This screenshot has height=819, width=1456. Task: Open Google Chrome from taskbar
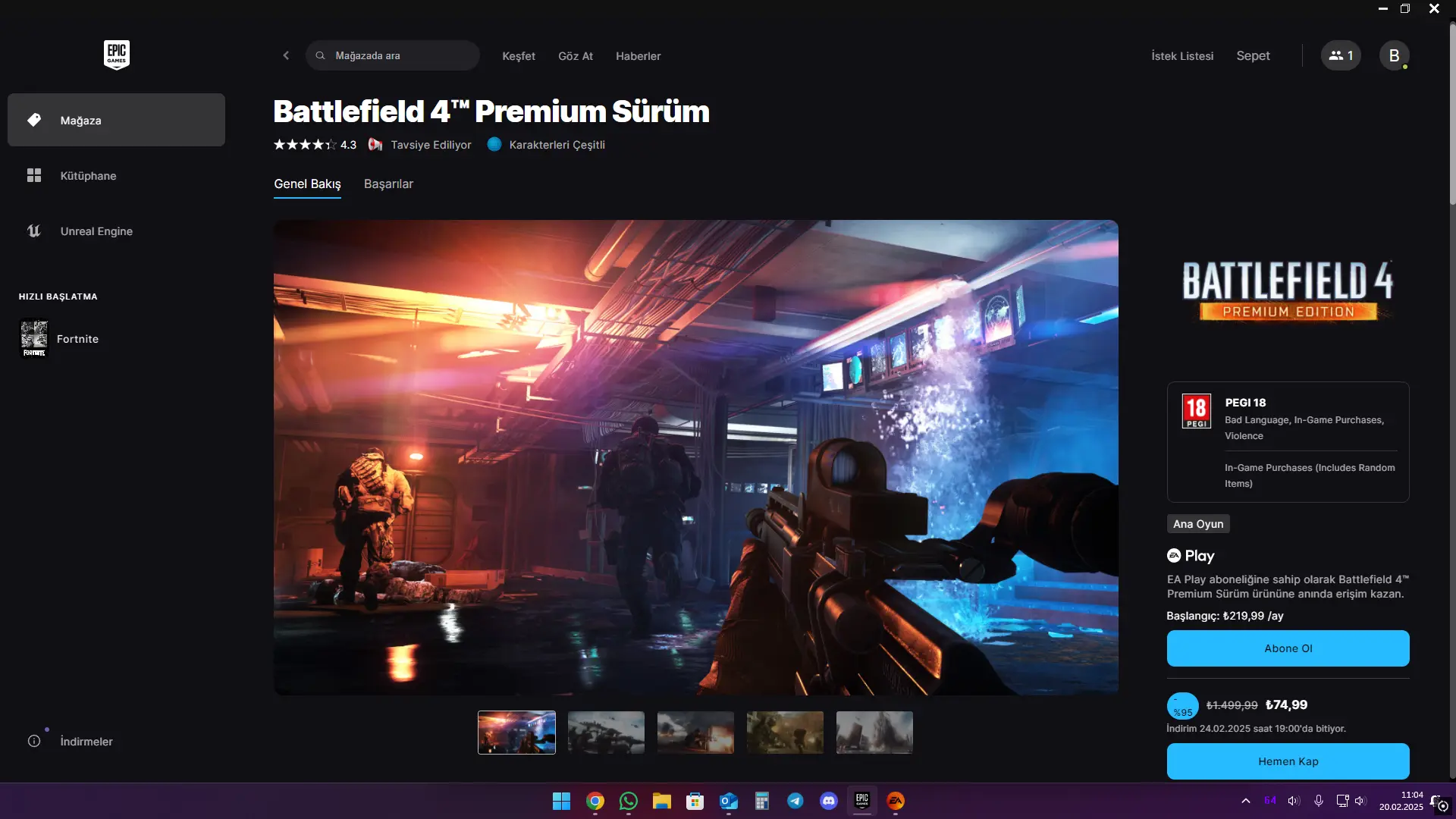click(595, 801)
